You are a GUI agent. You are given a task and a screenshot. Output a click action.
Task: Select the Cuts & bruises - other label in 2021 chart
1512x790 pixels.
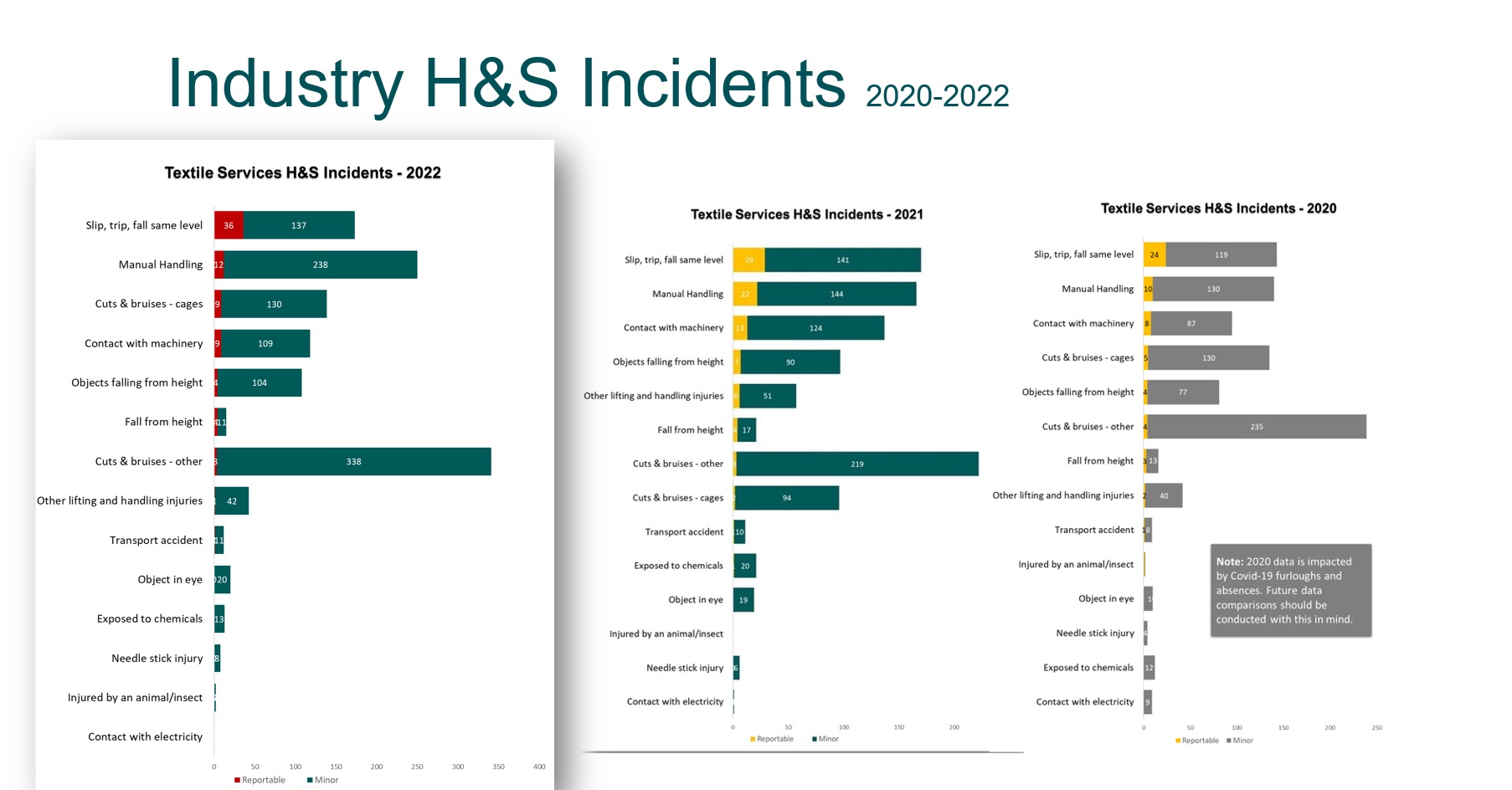[680, 463]
